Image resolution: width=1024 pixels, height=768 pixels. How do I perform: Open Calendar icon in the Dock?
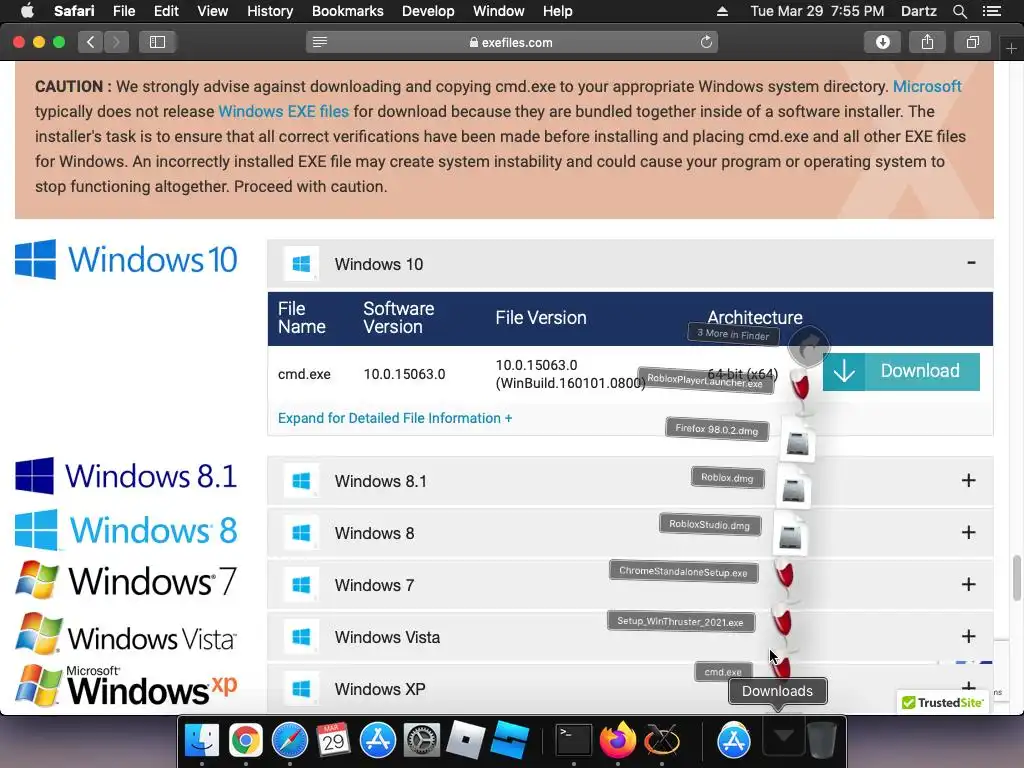[x=334, y=741]
